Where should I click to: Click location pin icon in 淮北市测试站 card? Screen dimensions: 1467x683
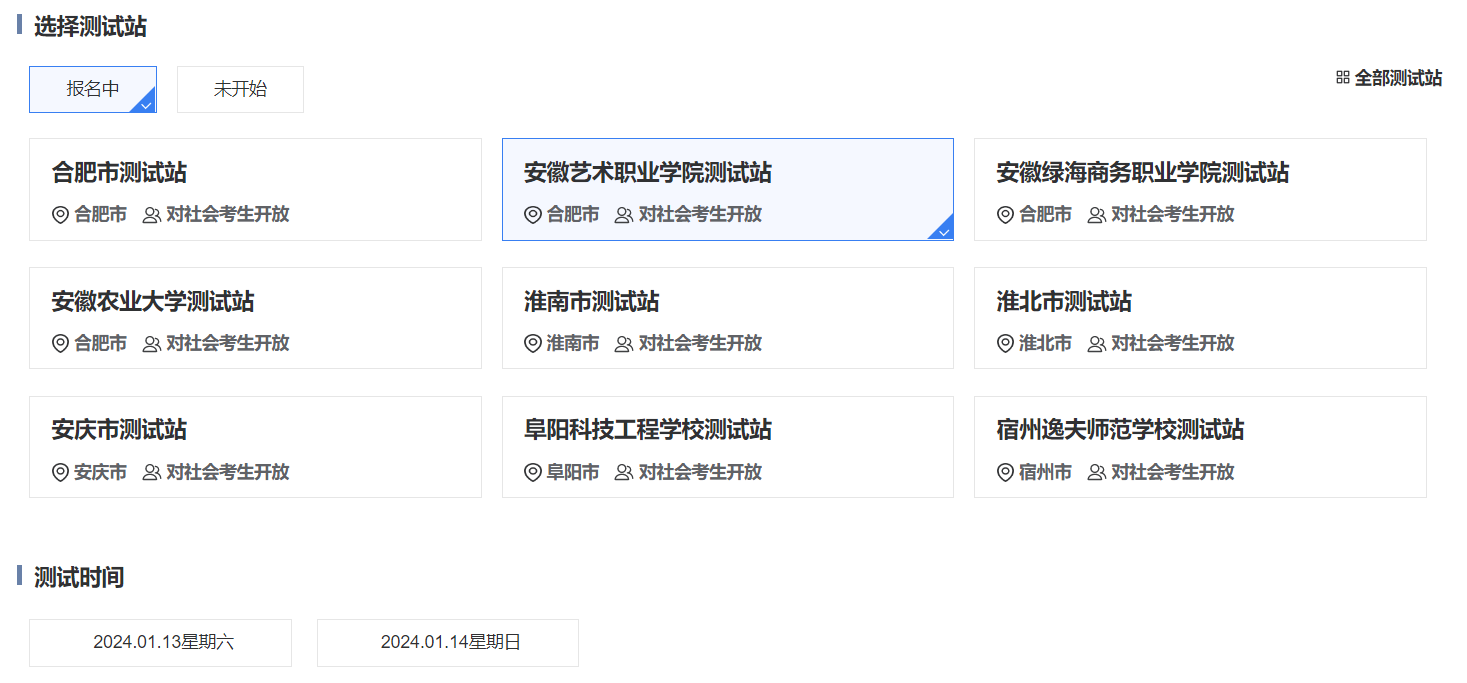[x=1005, y=343]
